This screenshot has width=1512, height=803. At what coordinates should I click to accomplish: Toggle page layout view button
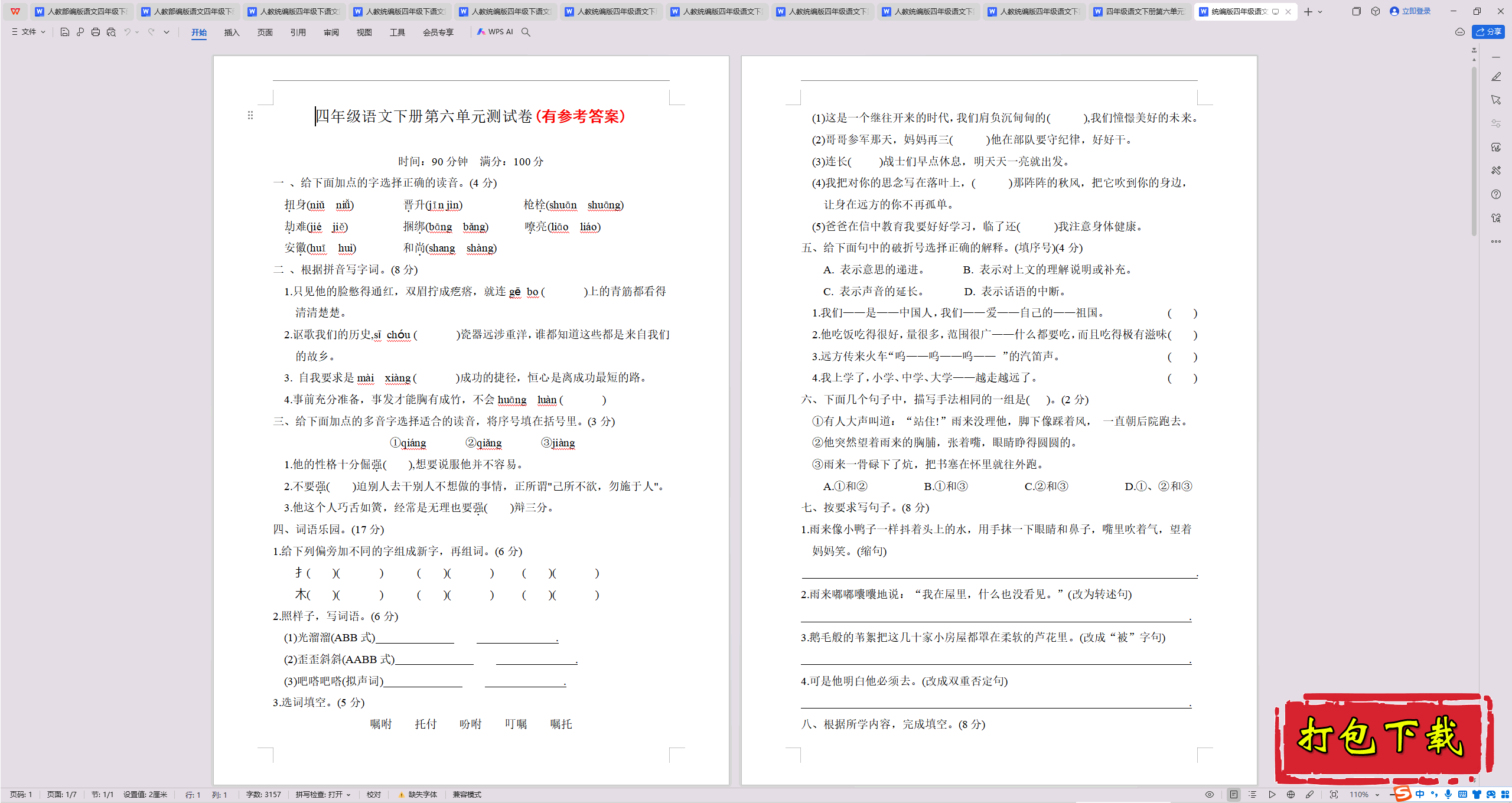coord(1234,795)
